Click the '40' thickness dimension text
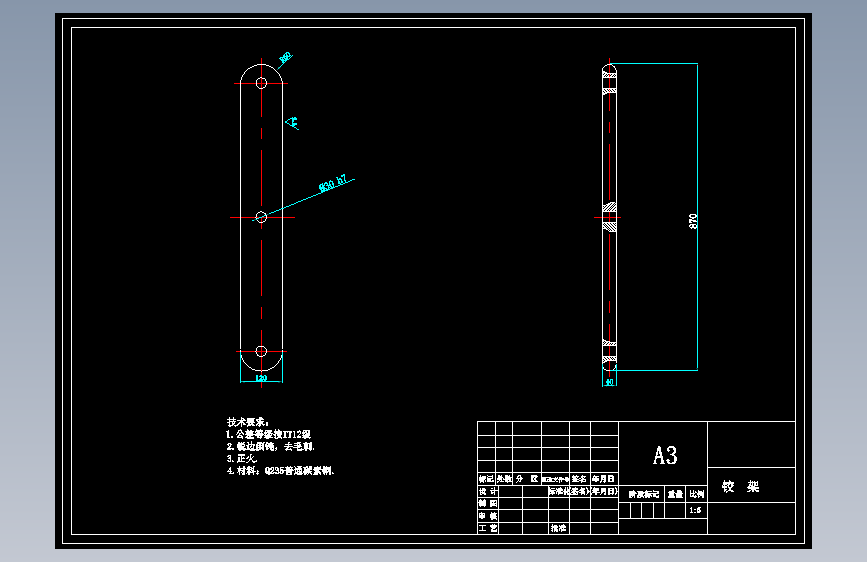The width and height of the screenshot is (867, 562). coord(609,382)
